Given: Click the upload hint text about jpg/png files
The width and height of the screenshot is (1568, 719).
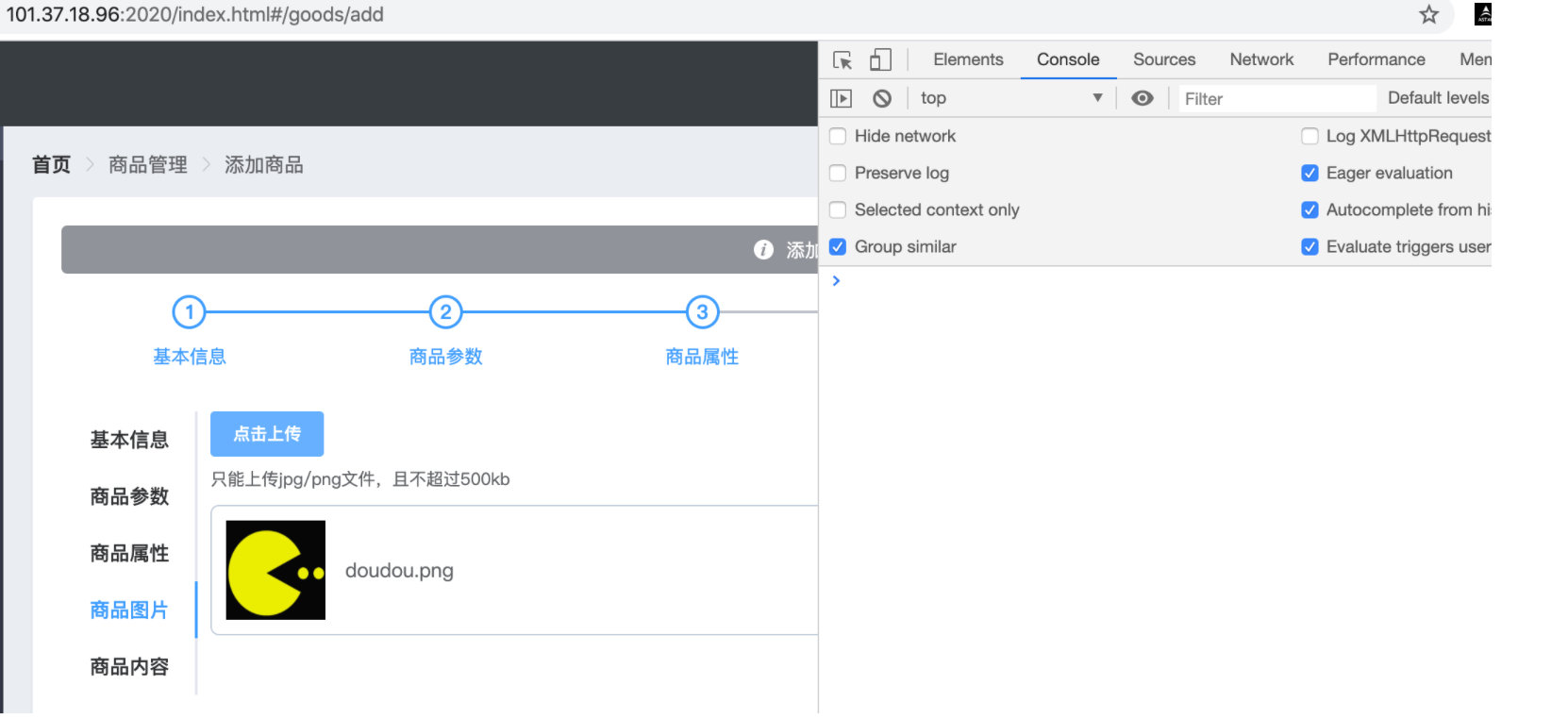Looking at the screenshot, I should (x=360, y=479).
